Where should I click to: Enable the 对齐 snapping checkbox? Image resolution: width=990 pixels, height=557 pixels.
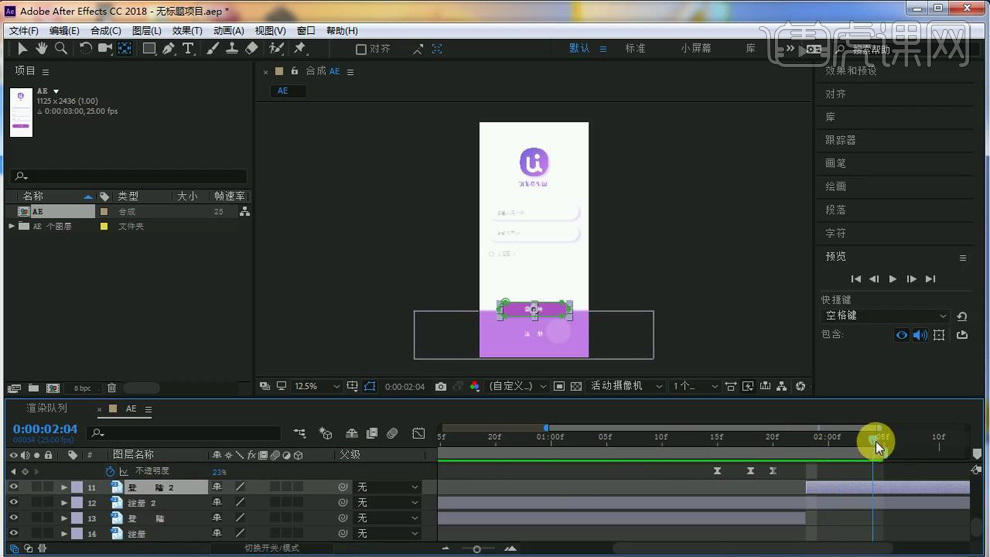point(361,49)
